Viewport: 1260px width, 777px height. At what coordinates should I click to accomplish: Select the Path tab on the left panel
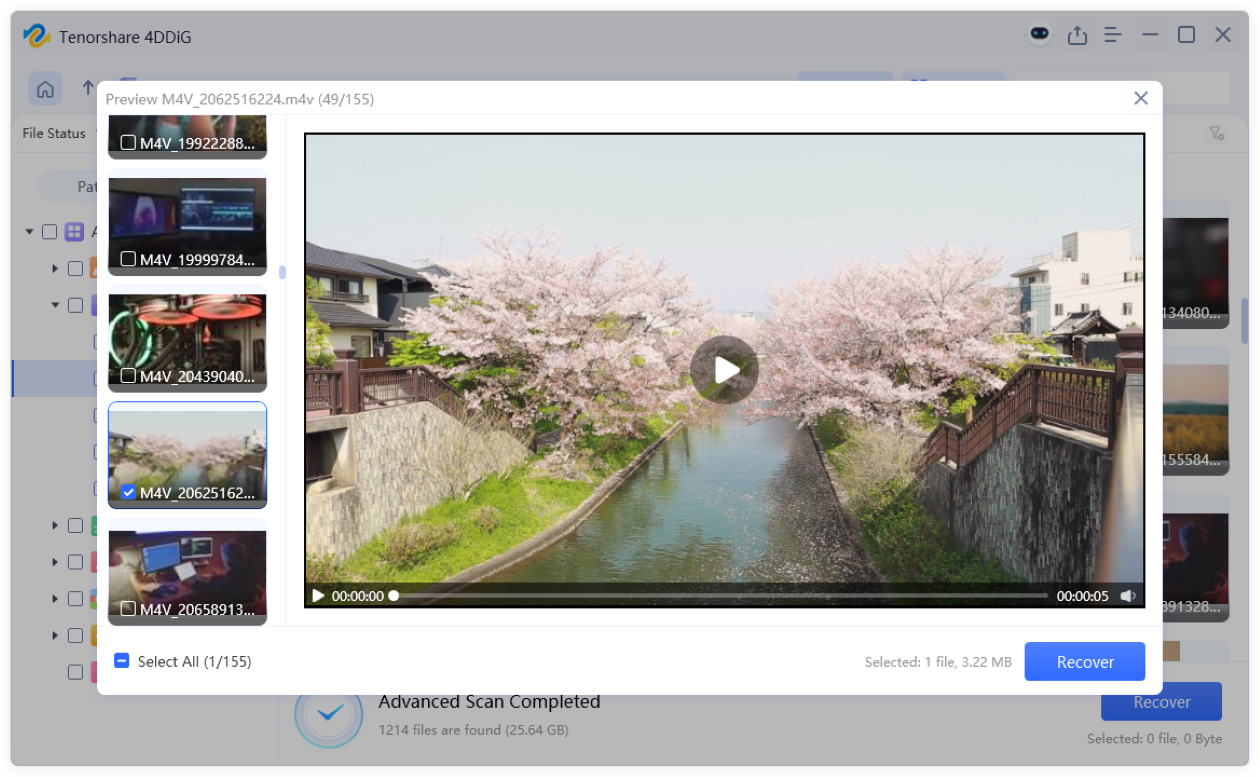86,187
